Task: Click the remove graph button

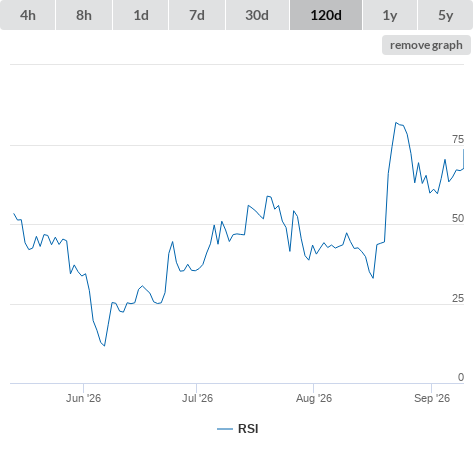Action: pos(426,45)
